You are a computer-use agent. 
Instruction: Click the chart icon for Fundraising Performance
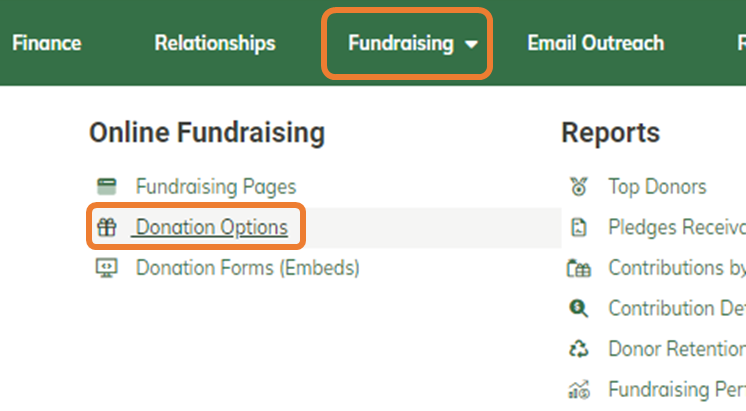(579, 390)
